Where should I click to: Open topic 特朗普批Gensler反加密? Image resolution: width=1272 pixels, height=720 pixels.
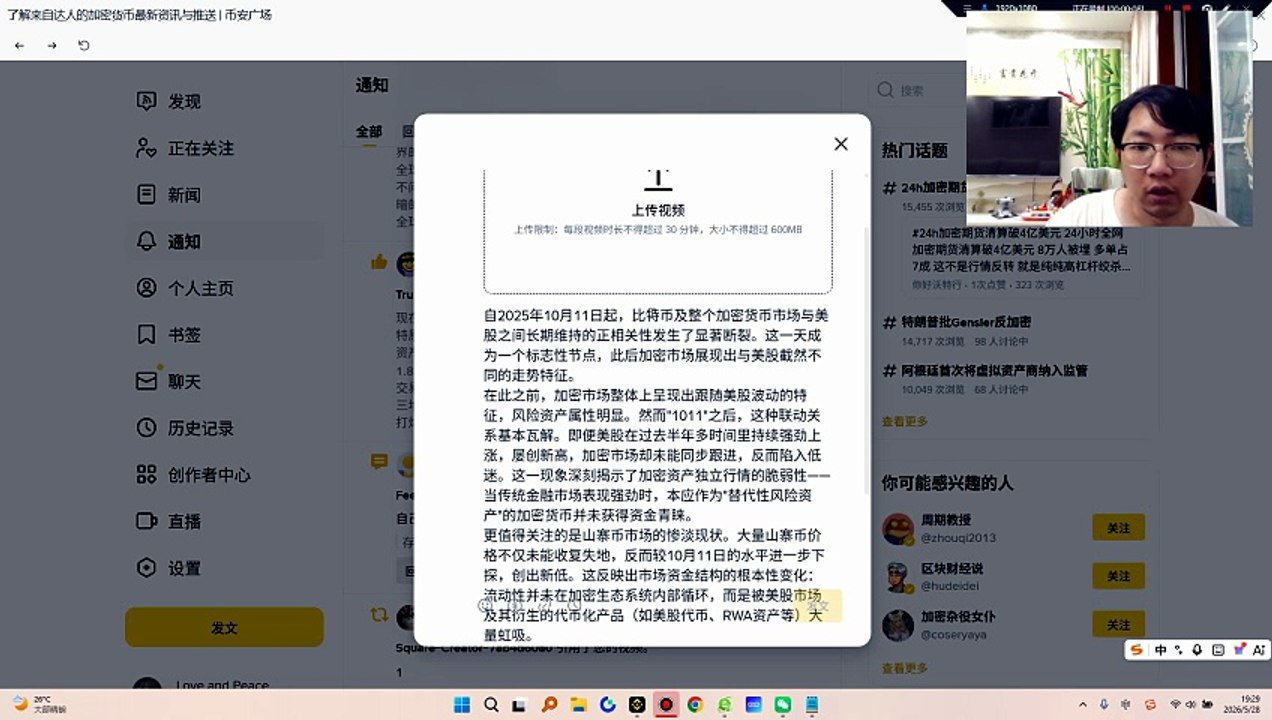(x=966, y=322)
